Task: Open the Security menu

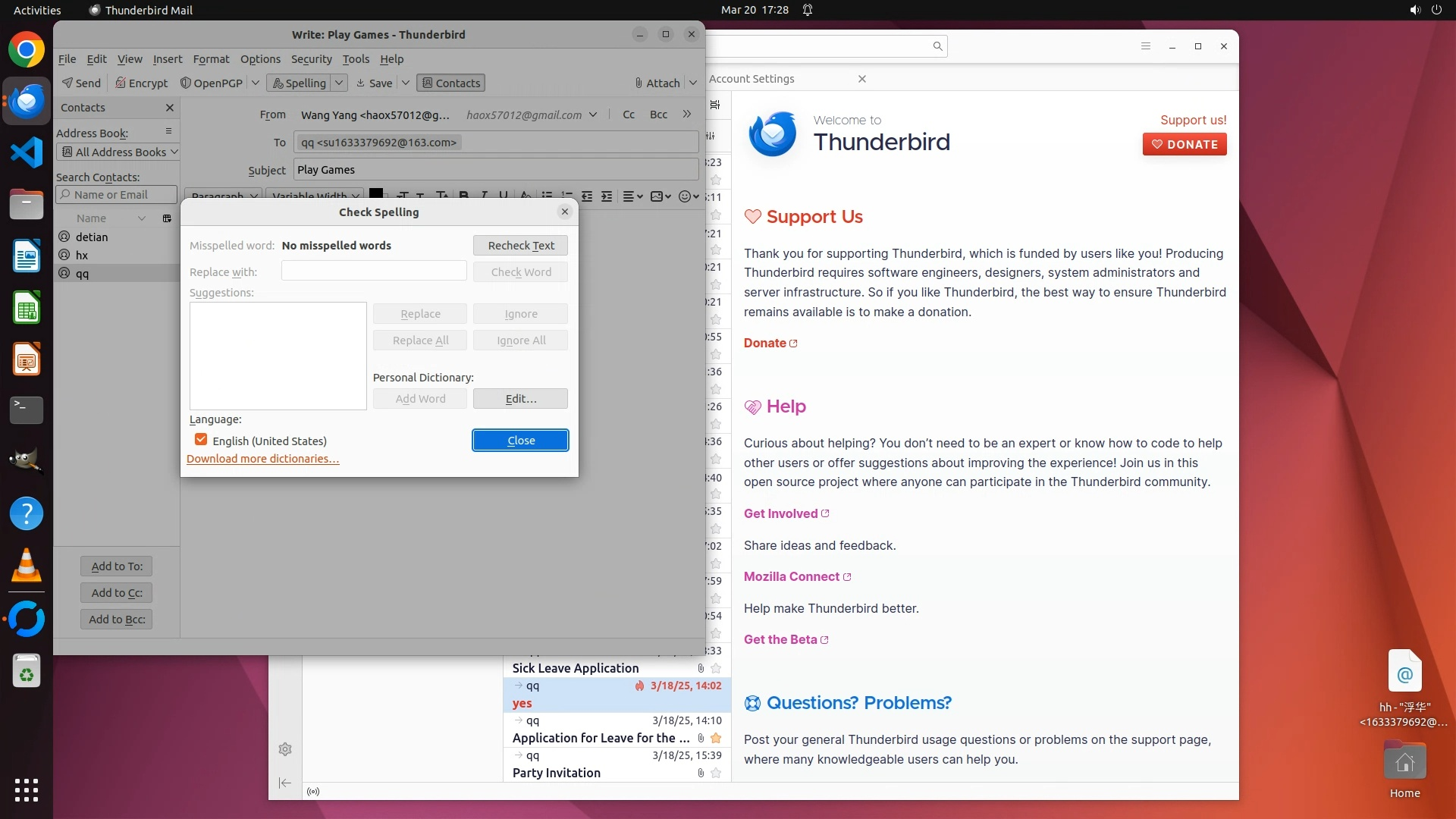Action: tap(311, 59)
